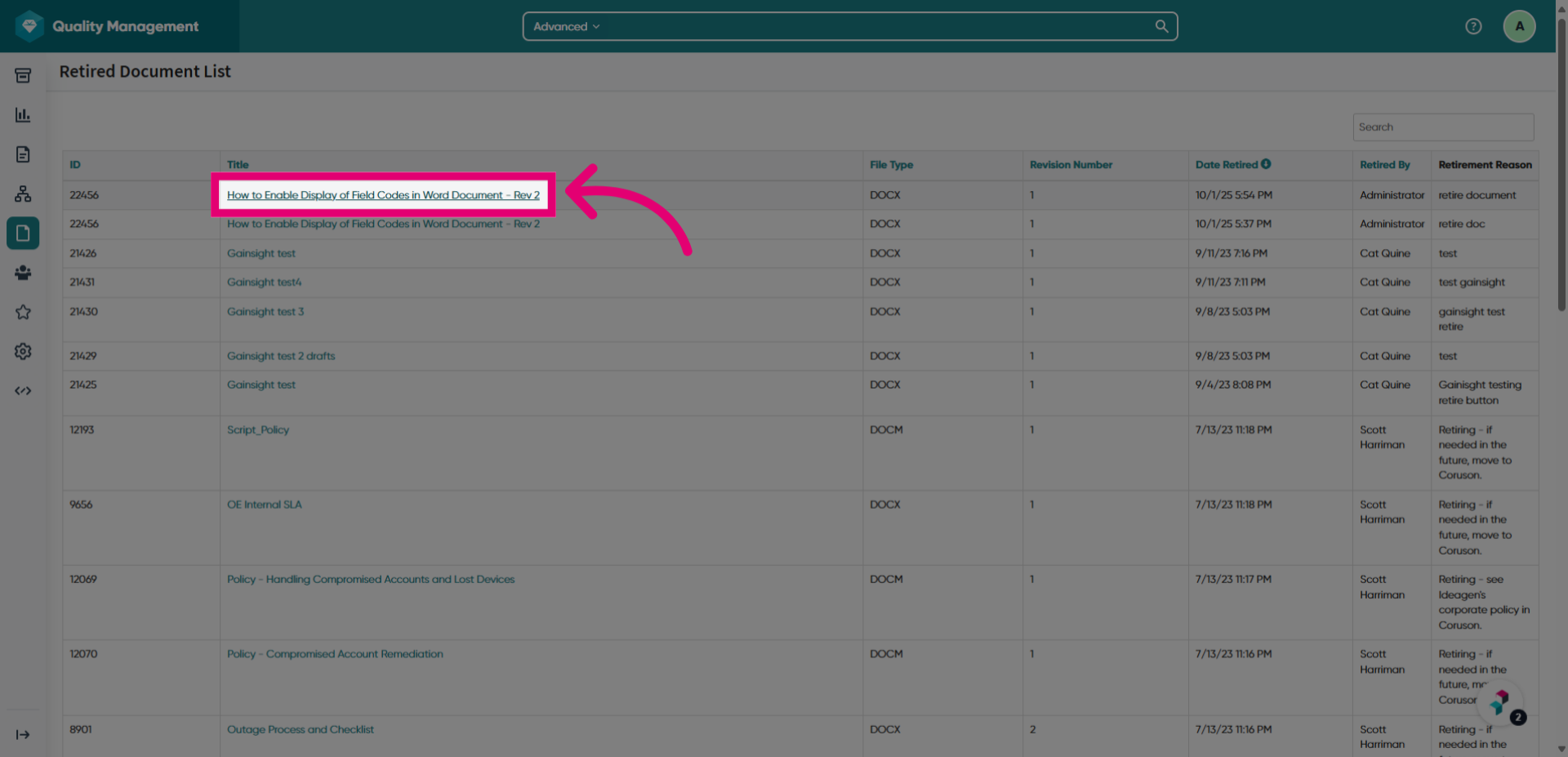The height and width of the screenshot is (757, 1568).
Task: Open the Script_Policy document link
Action: [258, 430]
